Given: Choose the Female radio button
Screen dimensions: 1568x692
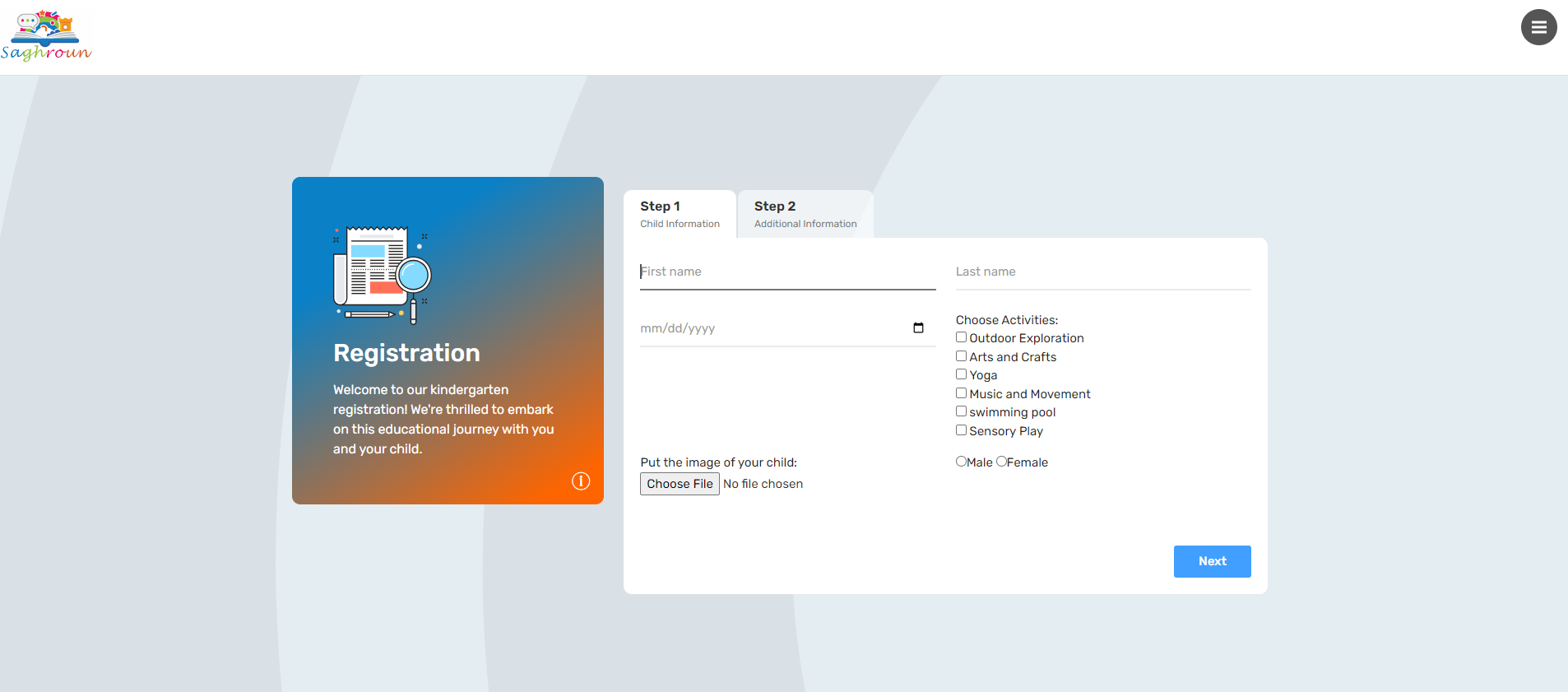Looking at the screenshot, I should click(x=1001, y=462).
